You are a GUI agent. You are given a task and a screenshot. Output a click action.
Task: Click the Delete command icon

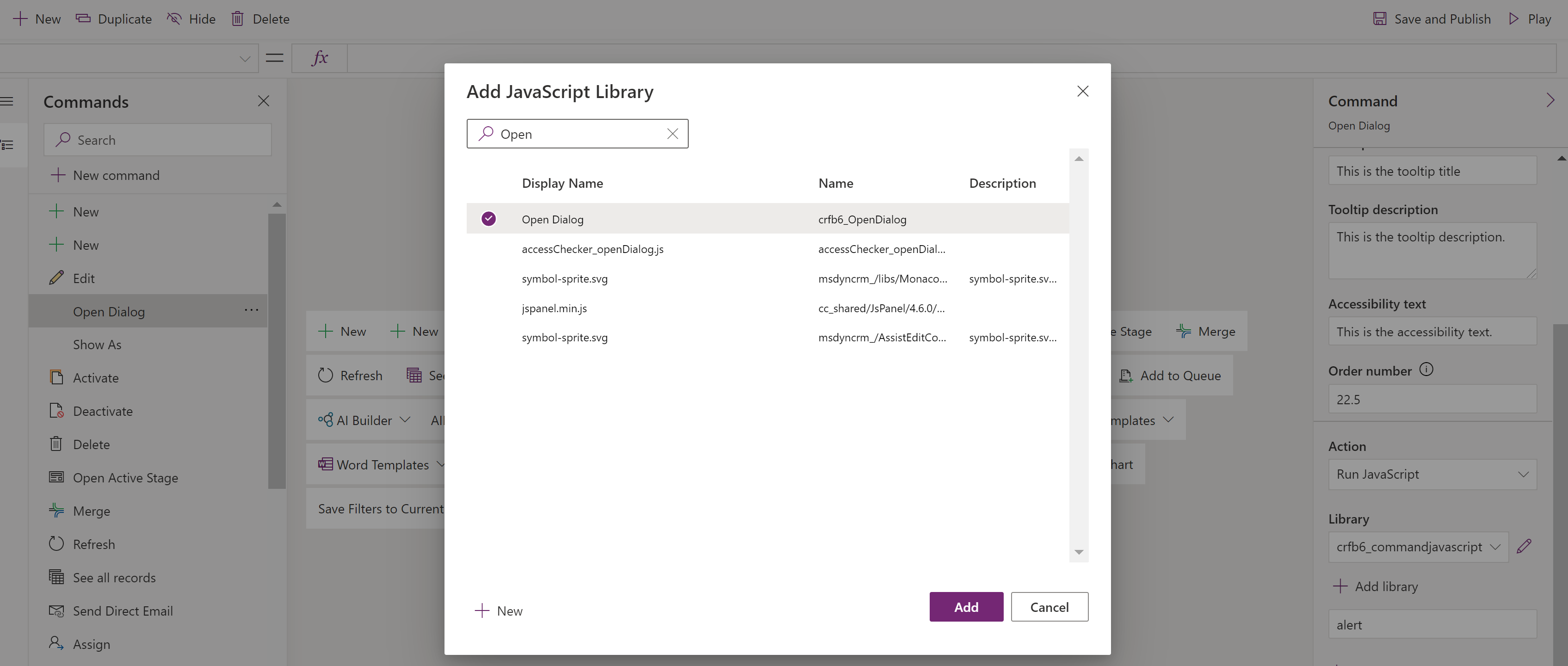pos(57,443)
